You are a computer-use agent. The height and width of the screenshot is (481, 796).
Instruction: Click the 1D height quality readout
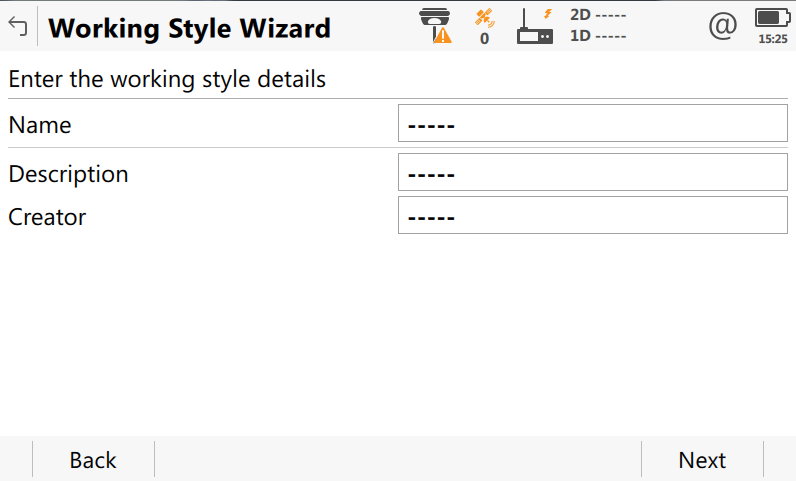(x=598, y=36)
